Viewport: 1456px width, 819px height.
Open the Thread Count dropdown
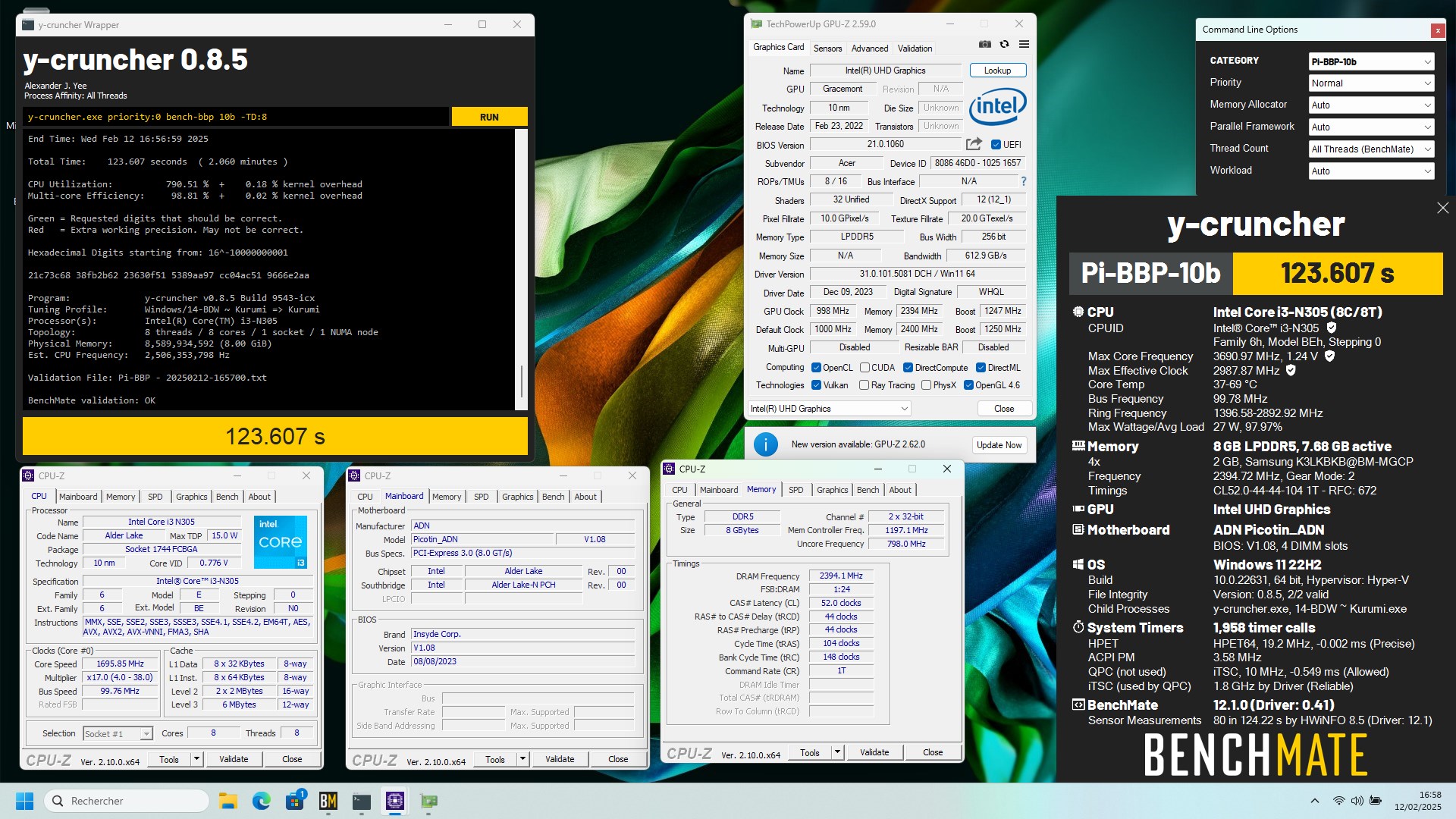click(x=1371, y=149)
